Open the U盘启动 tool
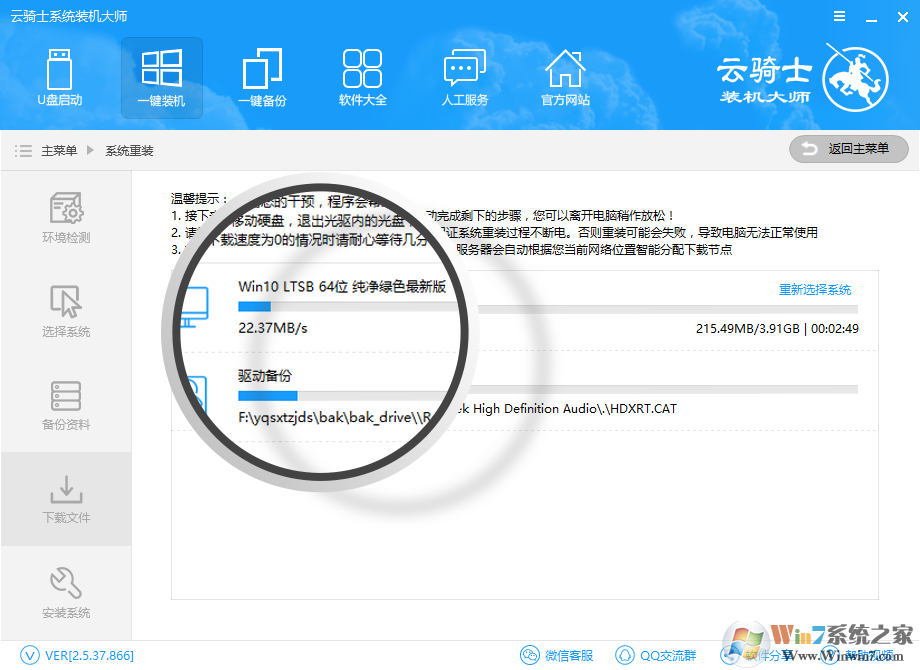This screenshot has width=920, height=670. [x=60, y=77]
